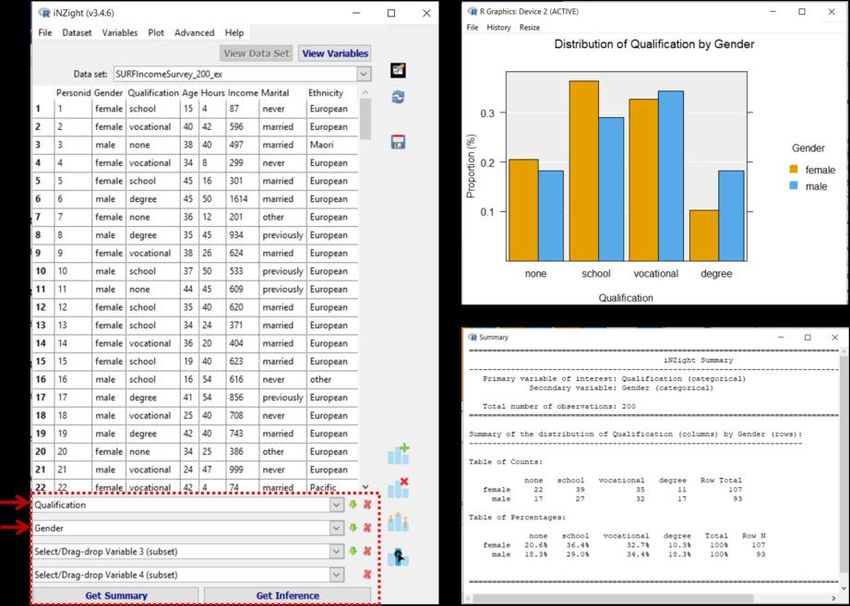850x606 pixels.
Task: Click the plot title 'Distribution of Qualification by Gender'
Action: coord(654,44)
